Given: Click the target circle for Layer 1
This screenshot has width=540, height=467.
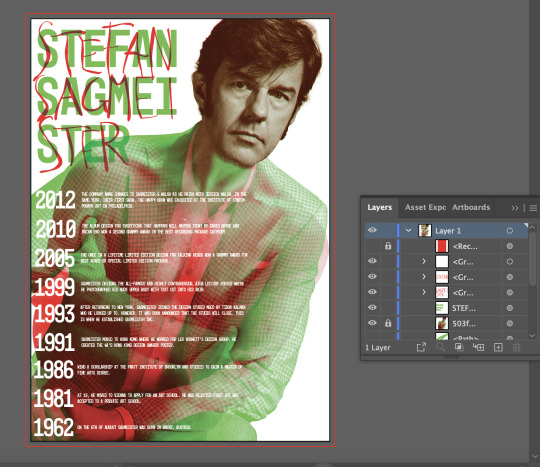Looking at the screenshot, I should point(510,231).
